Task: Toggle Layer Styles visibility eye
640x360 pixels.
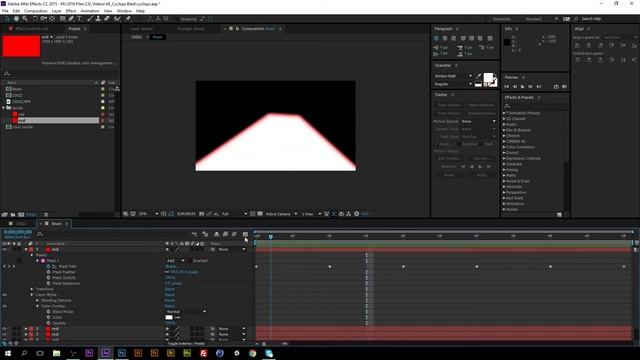Action: pos(4,295)
